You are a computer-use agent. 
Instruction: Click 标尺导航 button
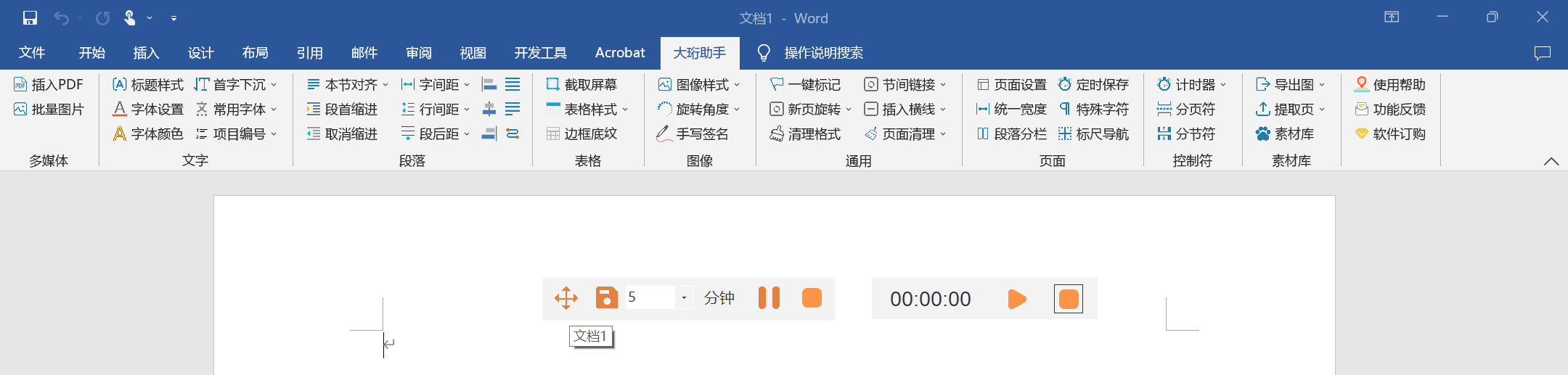[x=1093, y=134]
